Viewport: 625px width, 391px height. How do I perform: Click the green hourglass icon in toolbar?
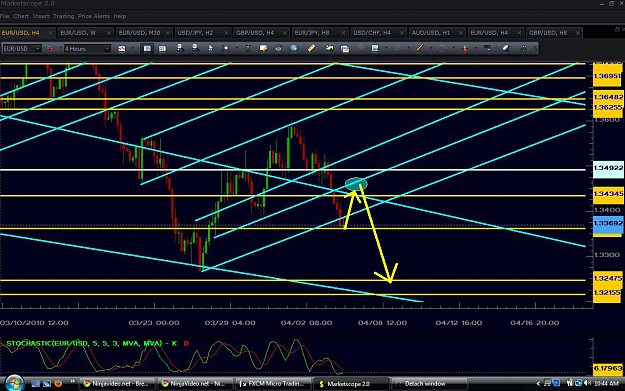point(248,48)
